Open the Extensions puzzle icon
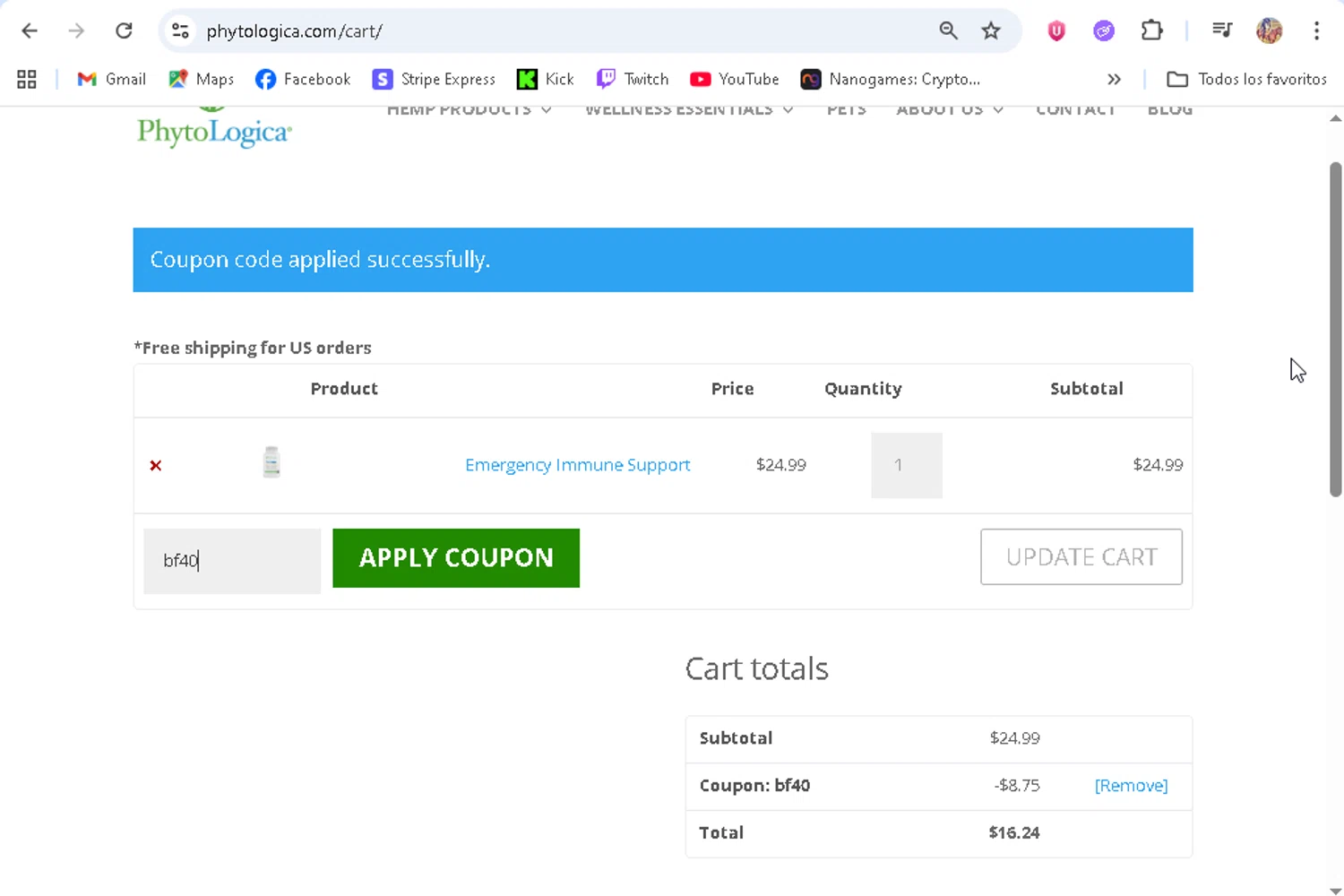The height and width of the screenshot is (896, 1344). 1151,31
